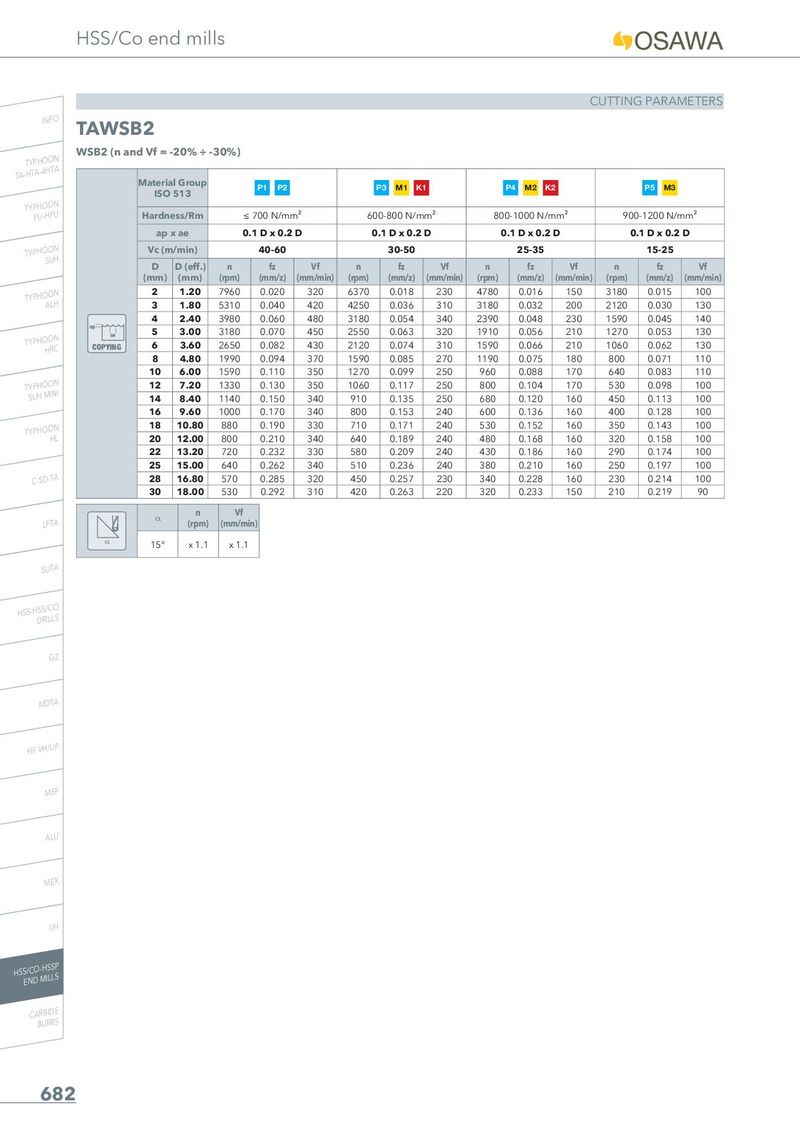
Task: Select the blue P5 material badge
Action: [650, 188]
